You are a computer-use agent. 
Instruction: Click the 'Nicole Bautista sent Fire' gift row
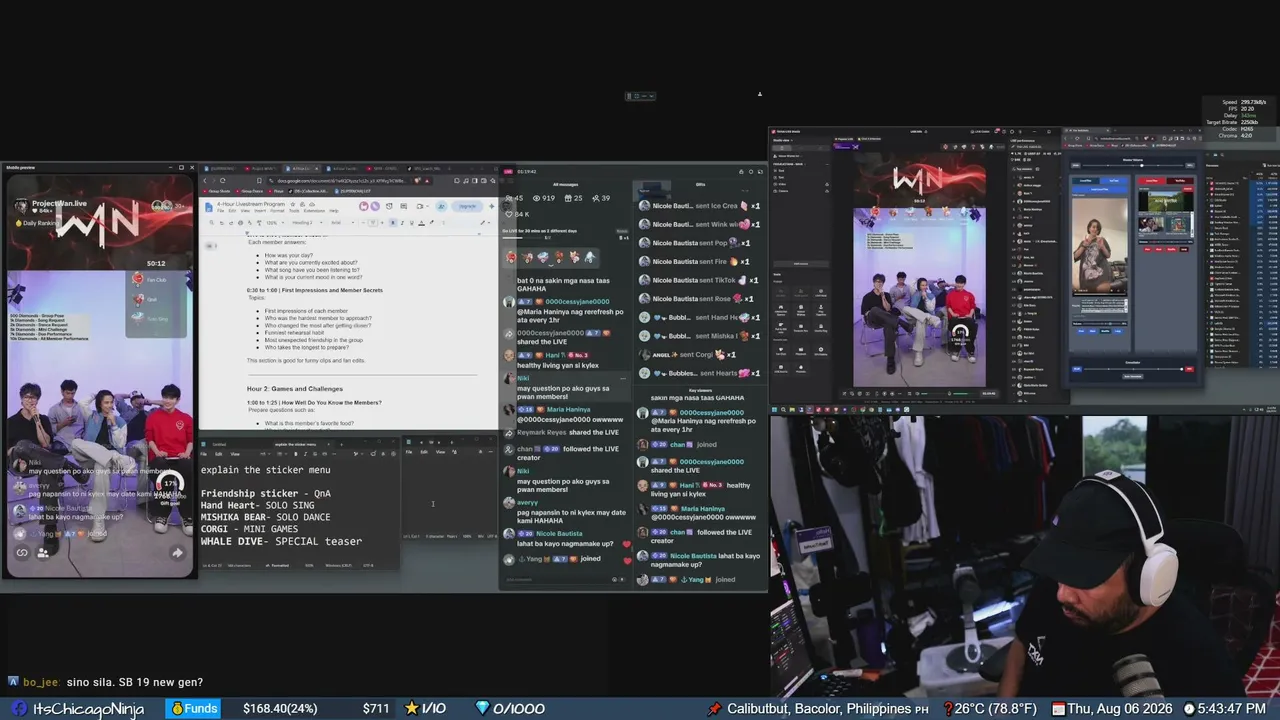pos(696,262)
